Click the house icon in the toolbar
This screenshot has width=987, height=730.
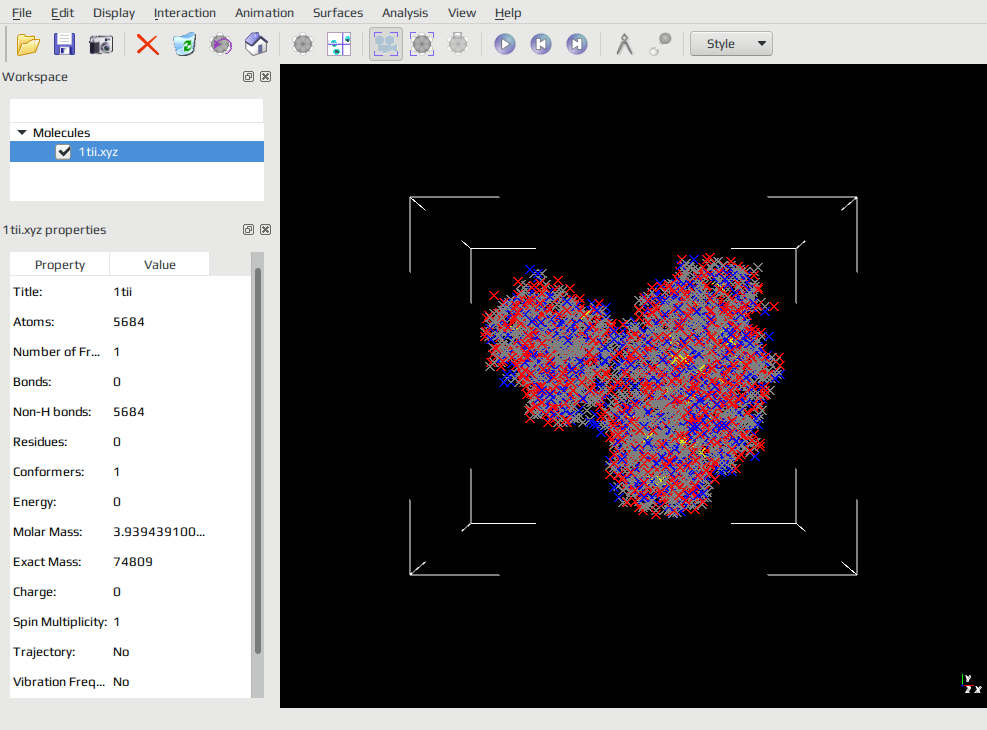(257, 44)
